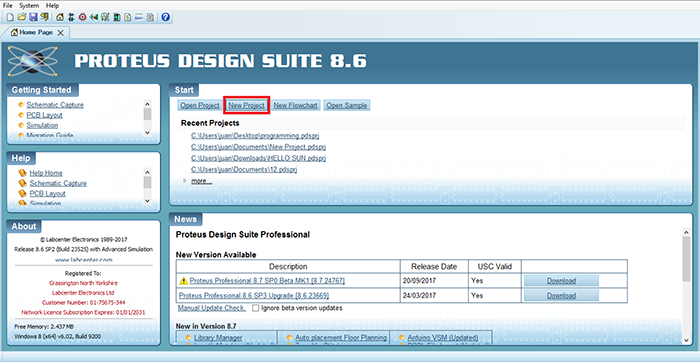Download Proteus Professional 8.6 SP3 Upgrade
Viewport: 700px width, 362px height.
561,295
